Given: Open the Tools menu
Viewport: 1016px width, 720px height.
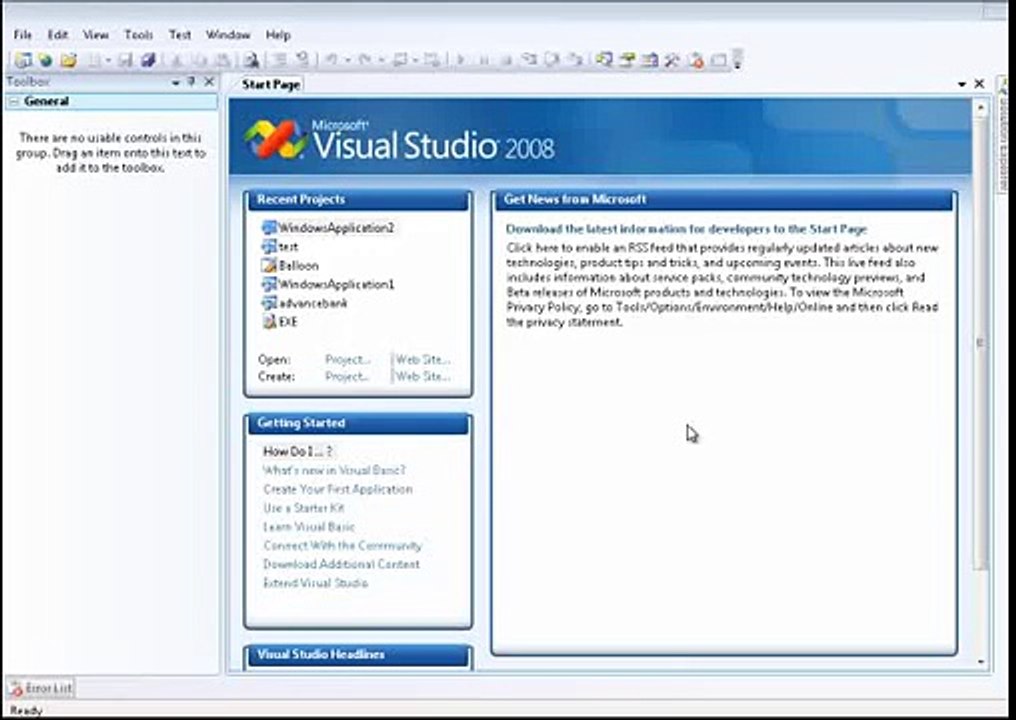Looking at the screenshot, I should coord(138,35).
